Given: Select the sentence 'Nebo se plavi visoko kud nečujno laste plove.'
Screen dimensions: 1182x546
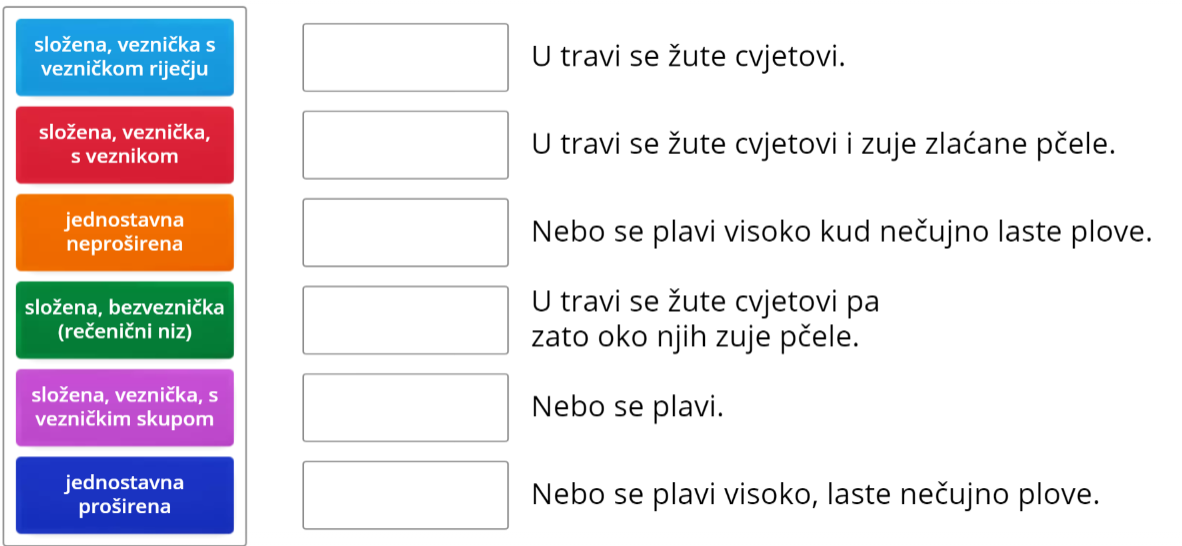Looking at the screenshot, I should point(841,233).
